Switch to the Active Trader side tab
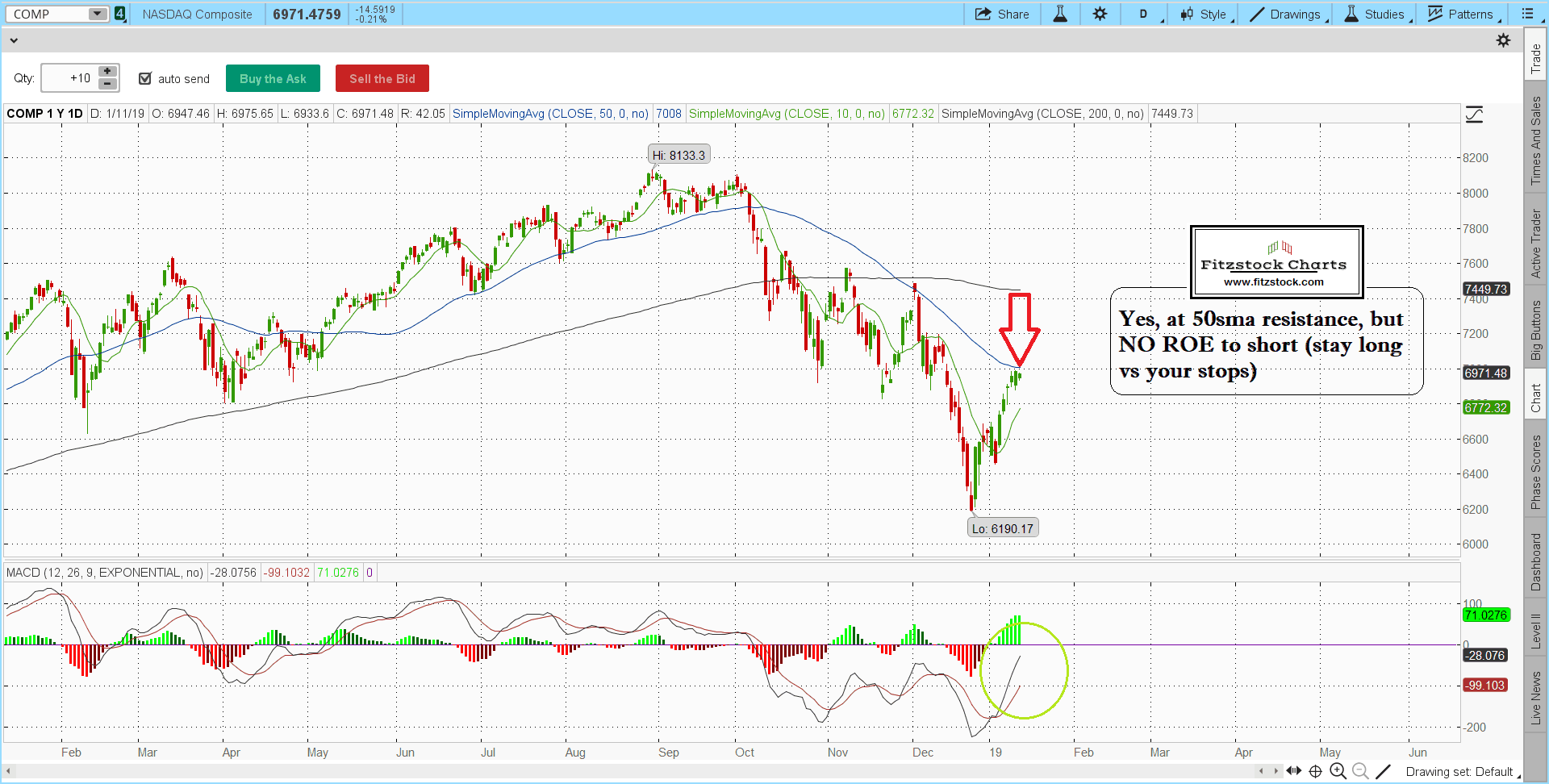The width and height of the screenshot is (1549, 784). (1535, 244)
